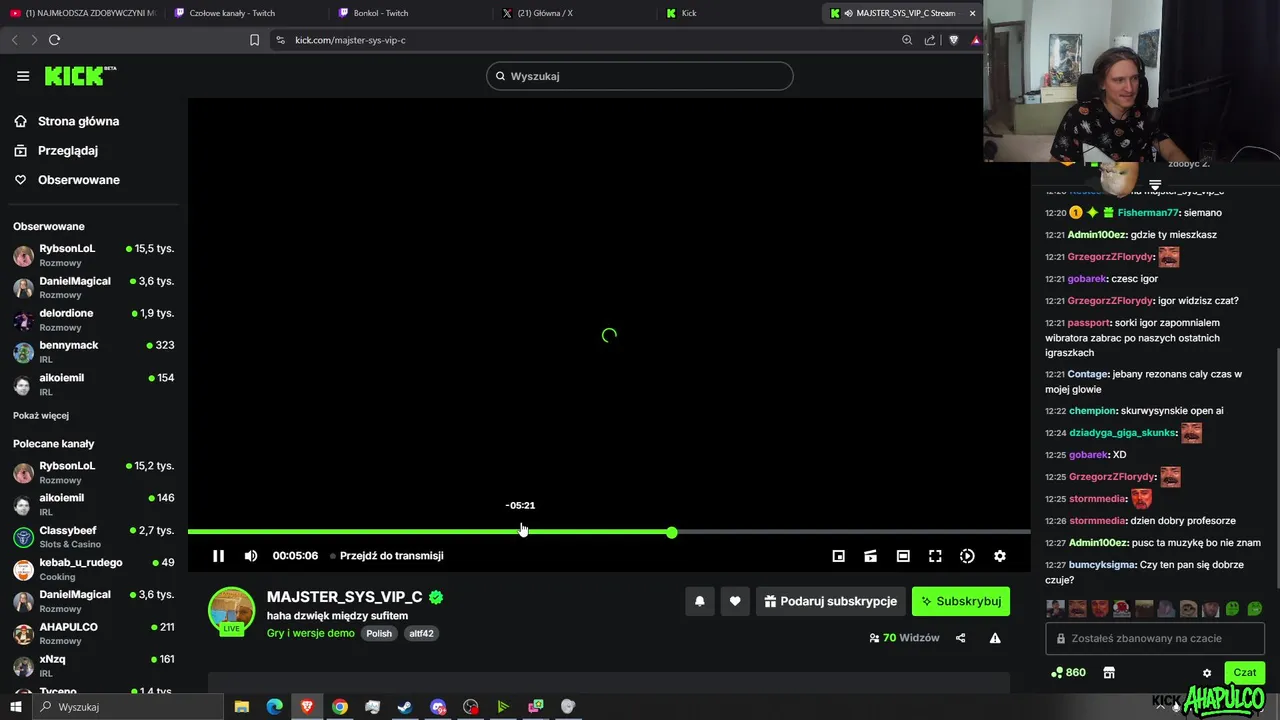Click the Windows taskbar search box

click(x=128, y=707)
